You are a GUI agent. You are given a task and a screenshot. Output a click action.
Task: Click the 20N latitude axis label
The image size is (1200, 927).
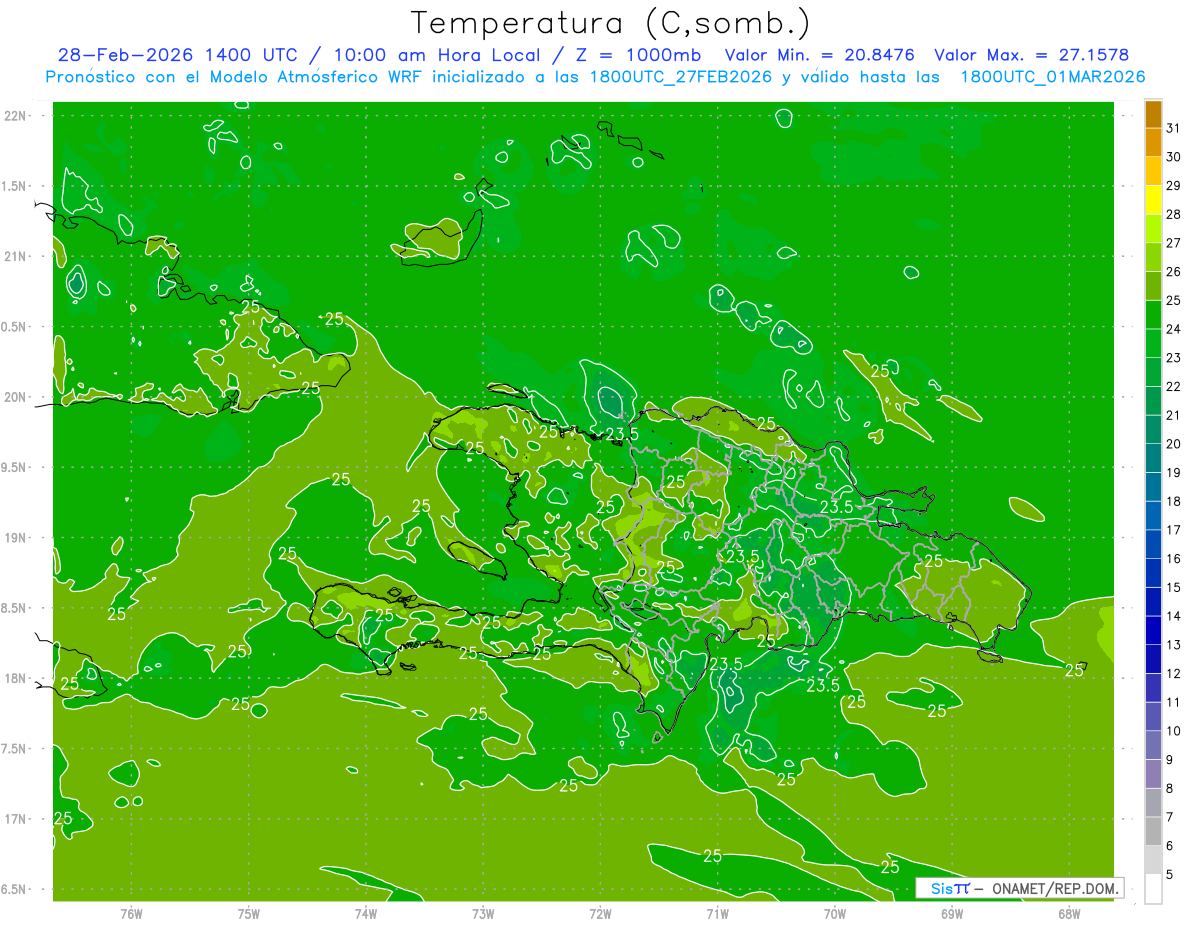click(15, 397)
